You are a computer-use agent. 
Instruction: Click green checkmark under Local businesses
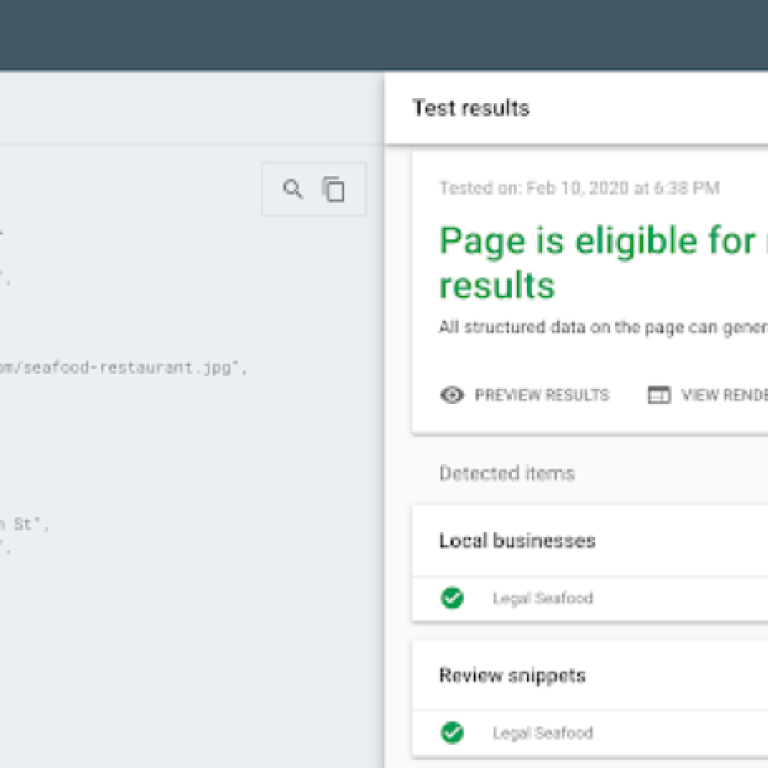452,598
